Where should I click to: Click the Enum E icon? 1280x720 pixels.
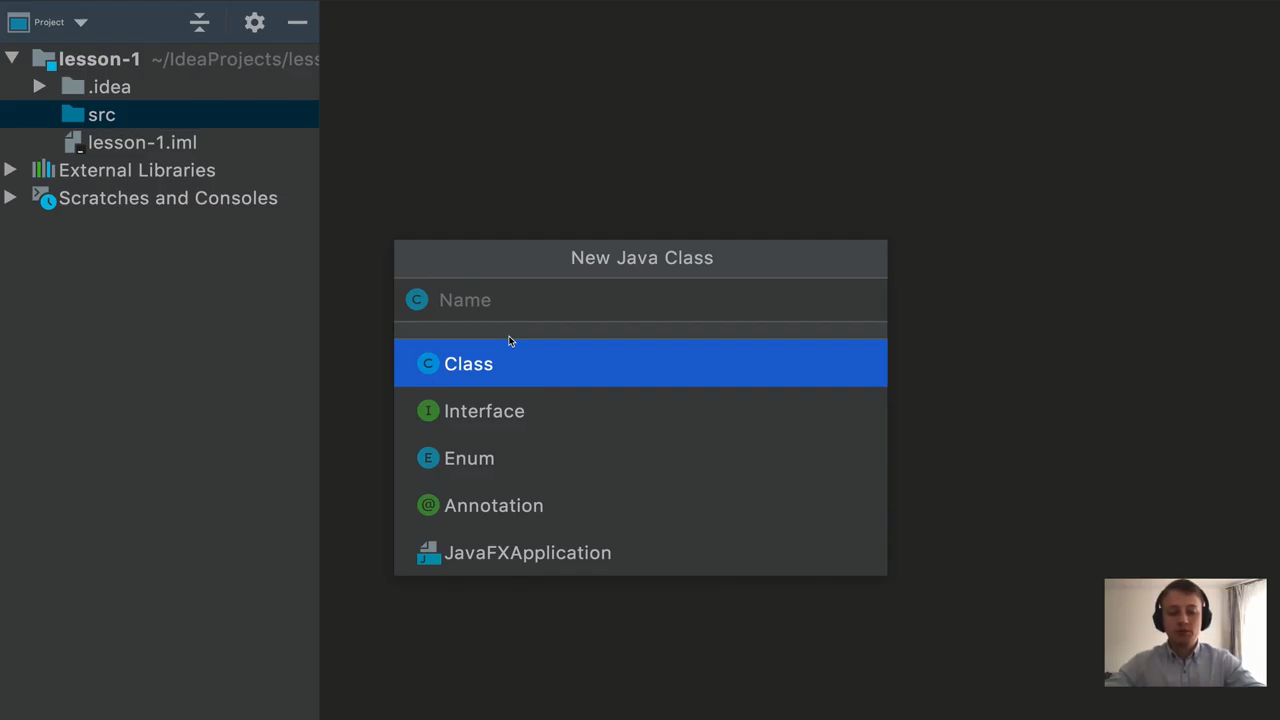tap(428, 458)
